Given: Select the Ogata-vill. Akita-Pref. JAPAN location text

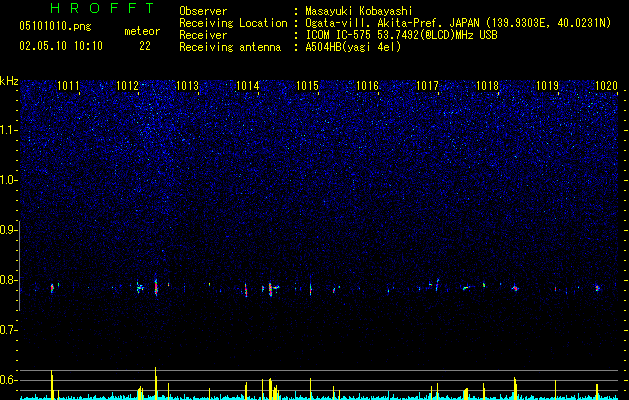Looking at the screenshot, I should click(x=458, y=23).
